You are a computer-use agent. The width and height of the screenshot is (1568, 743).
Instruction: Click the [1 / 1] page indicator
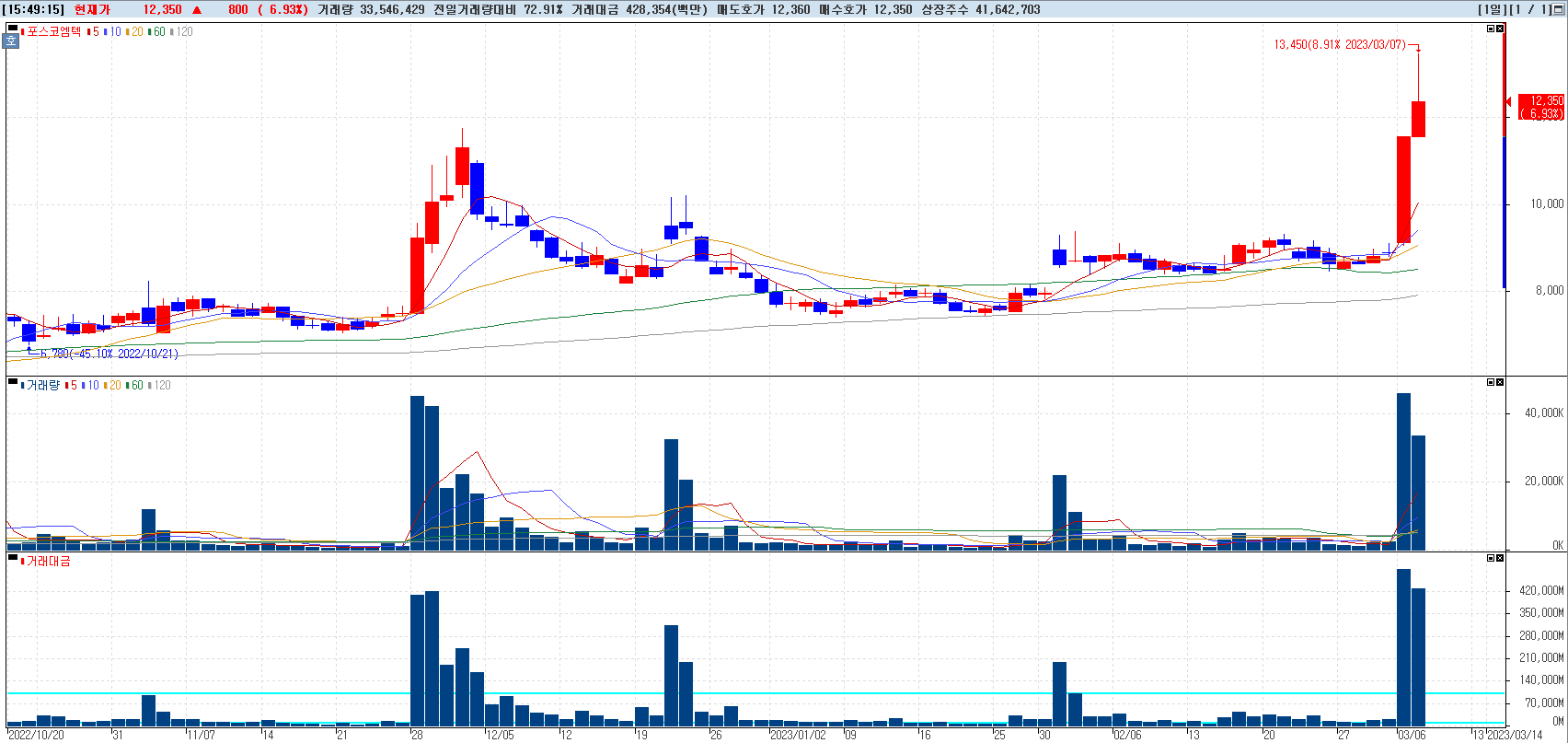coord(1529,9)
